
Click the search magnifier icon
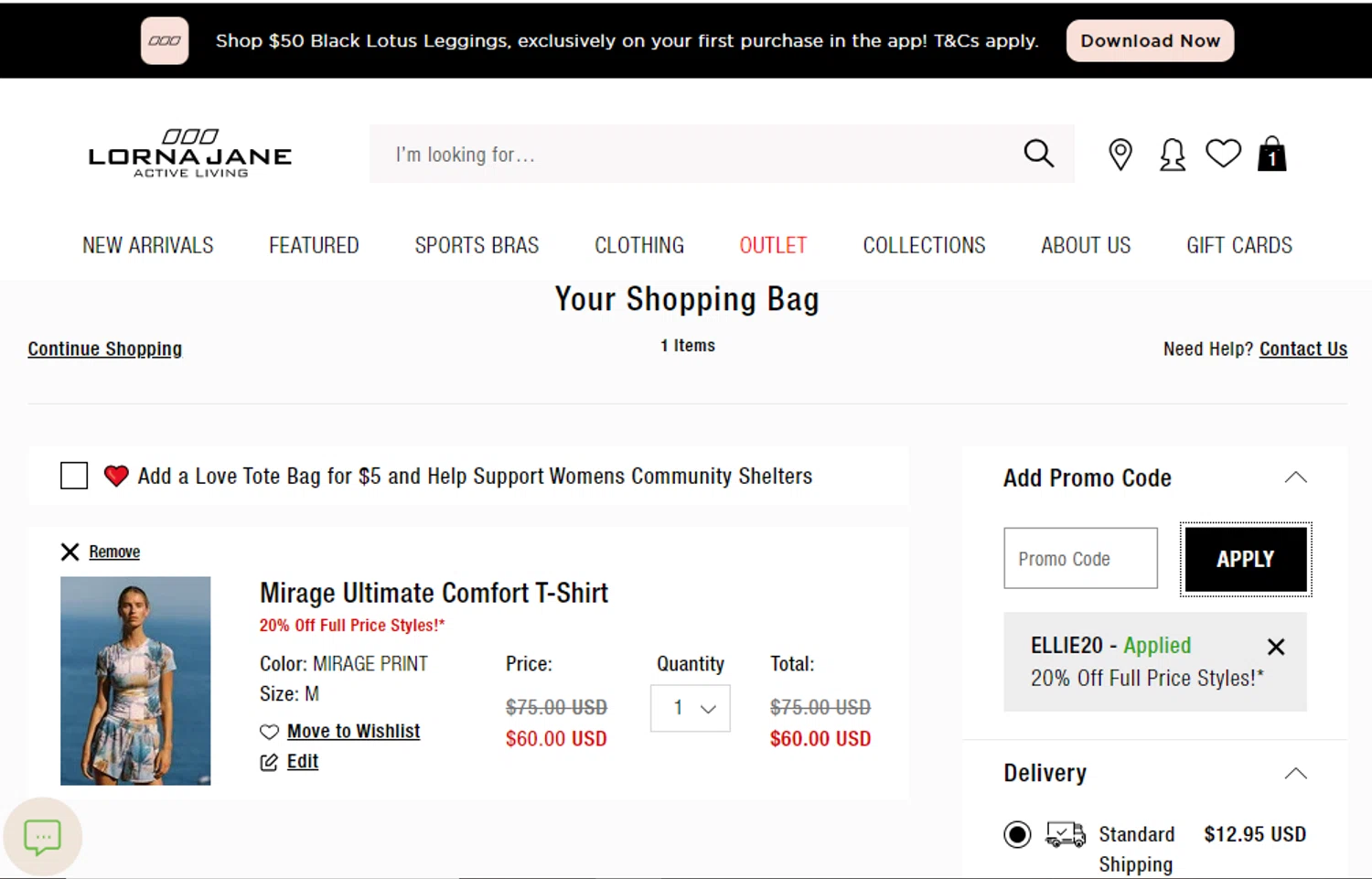(1038, 154)
